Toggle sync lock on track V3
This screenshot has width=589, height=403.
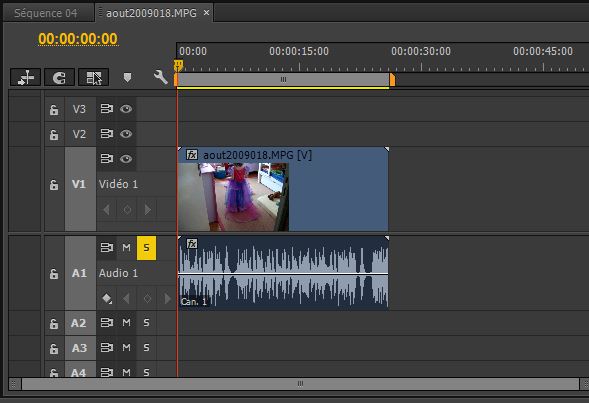(x=107, y=109)
